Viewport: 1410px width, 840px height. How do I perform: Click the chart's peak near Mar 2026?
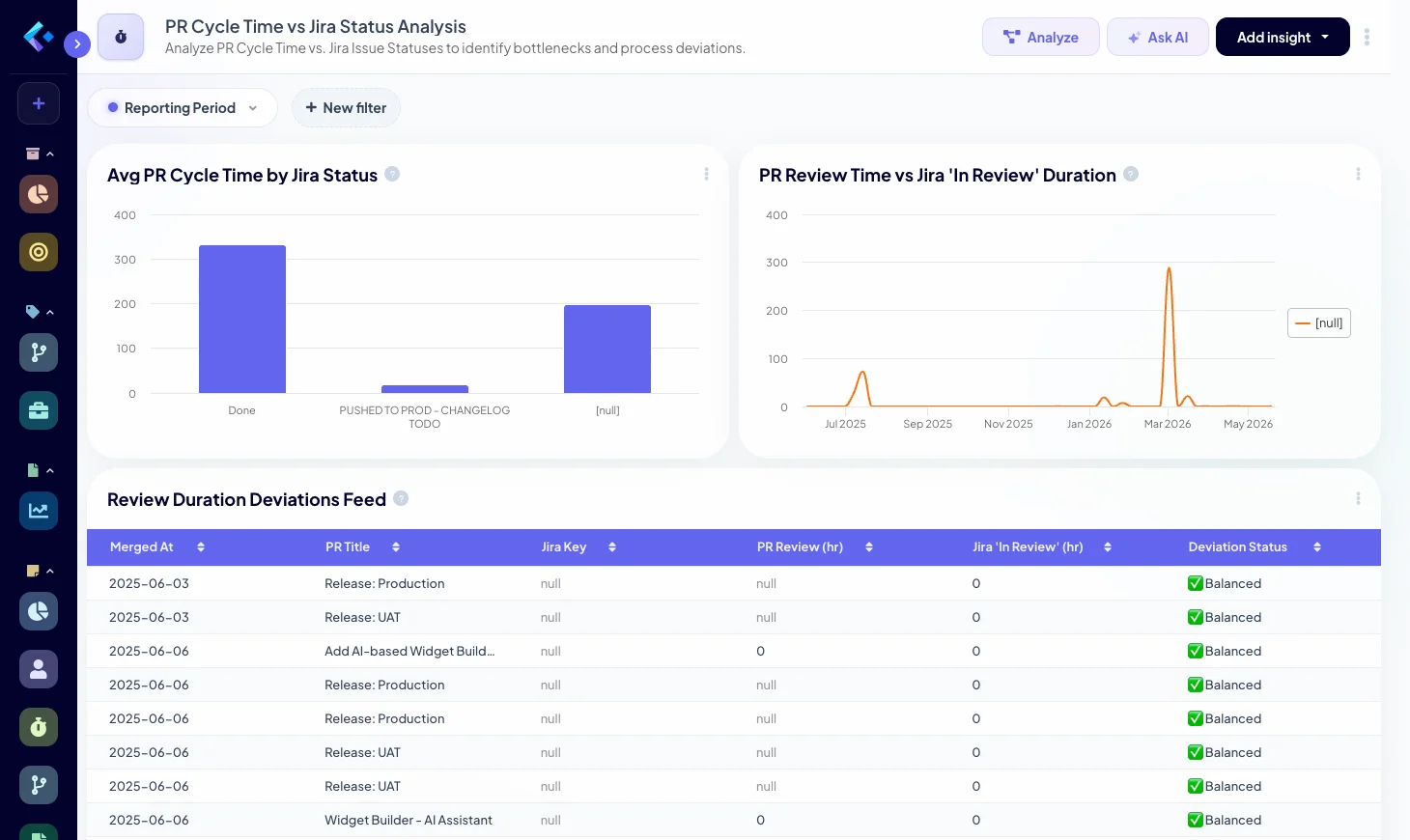tap(1169, 269)
